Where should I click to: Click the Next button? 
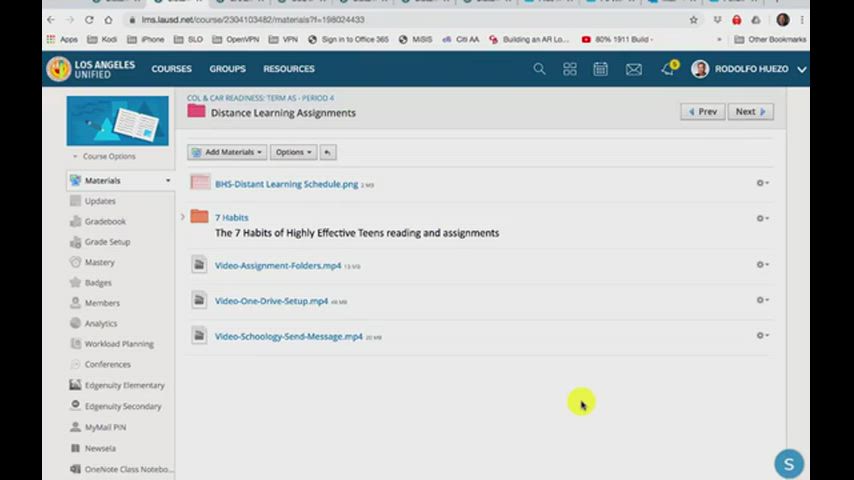pos(750,112)
